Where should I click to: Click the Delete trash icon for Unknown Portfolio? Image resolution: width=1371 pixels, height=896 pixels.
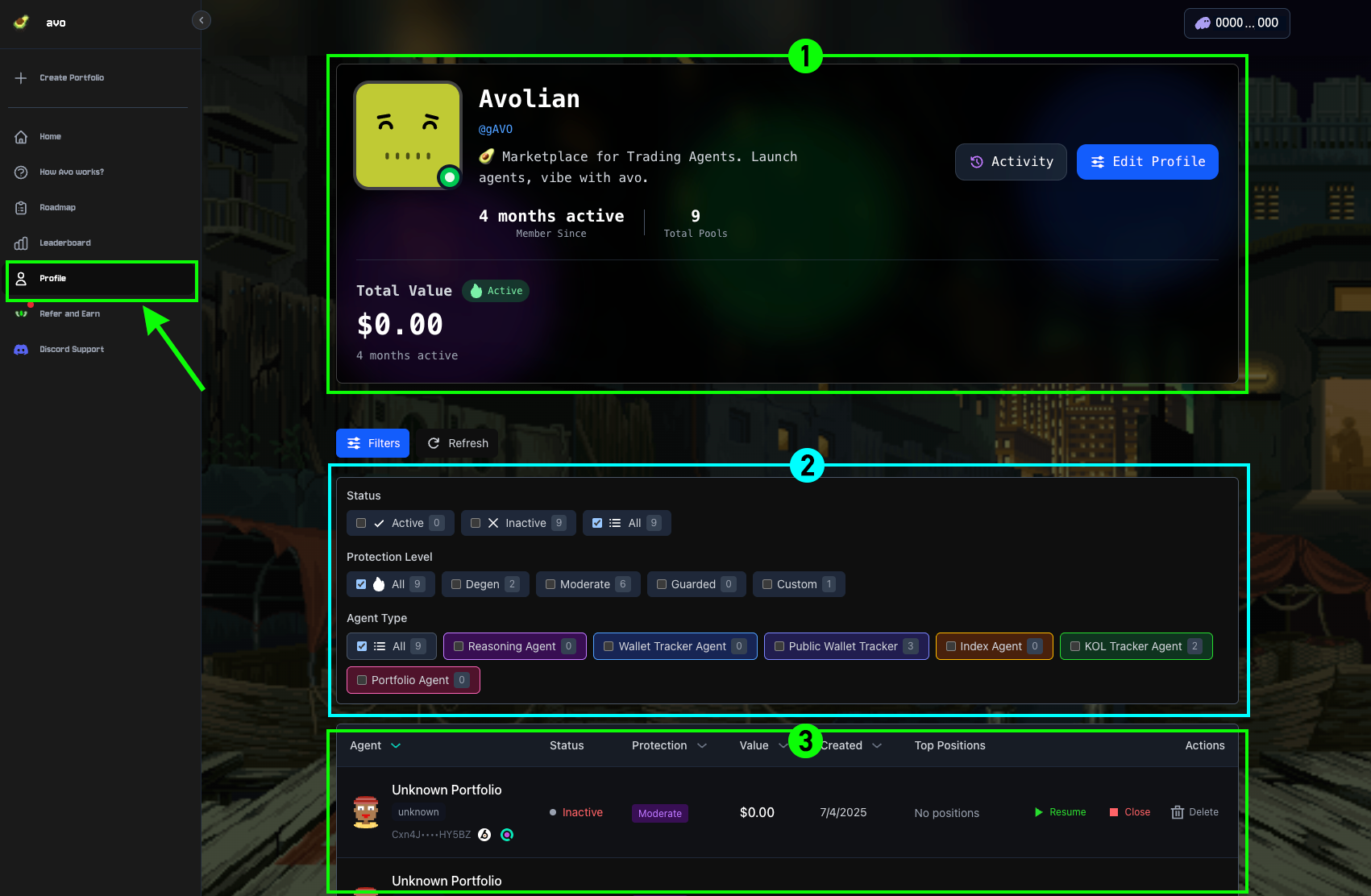point(1177,812)
